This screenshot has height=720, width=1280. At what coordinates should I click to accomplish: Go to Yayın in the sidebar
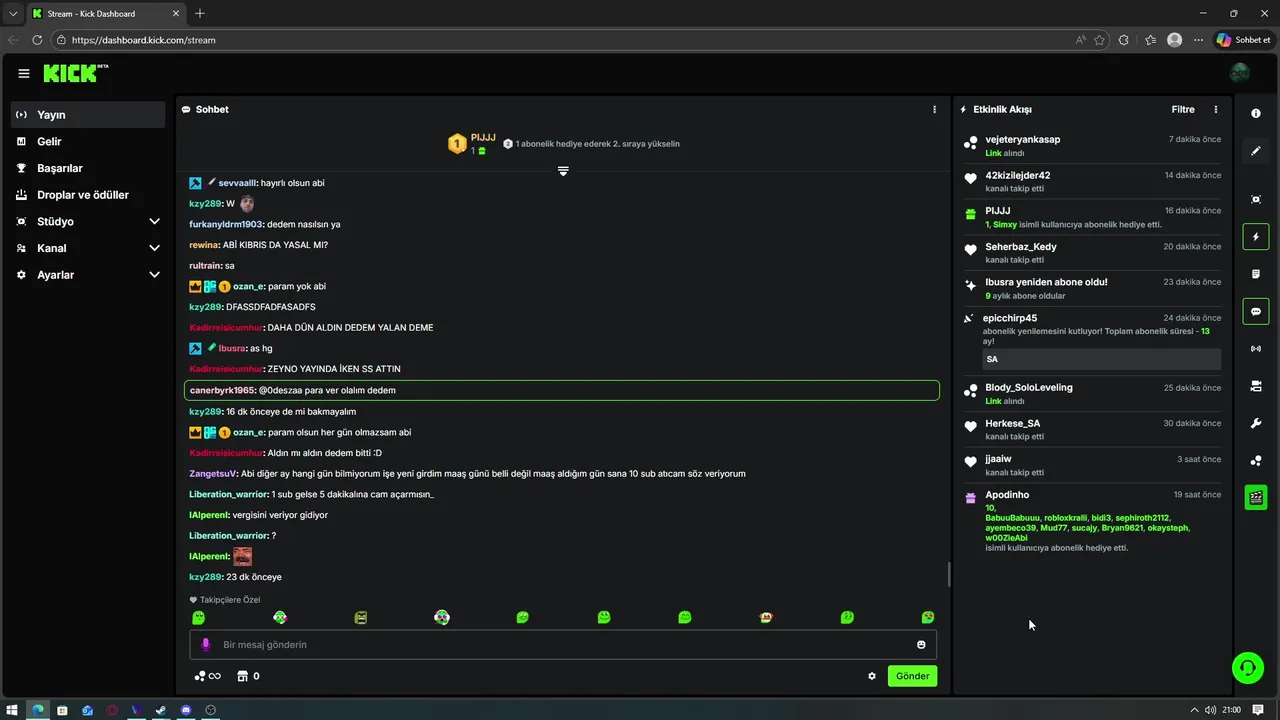tap(88, 115)
